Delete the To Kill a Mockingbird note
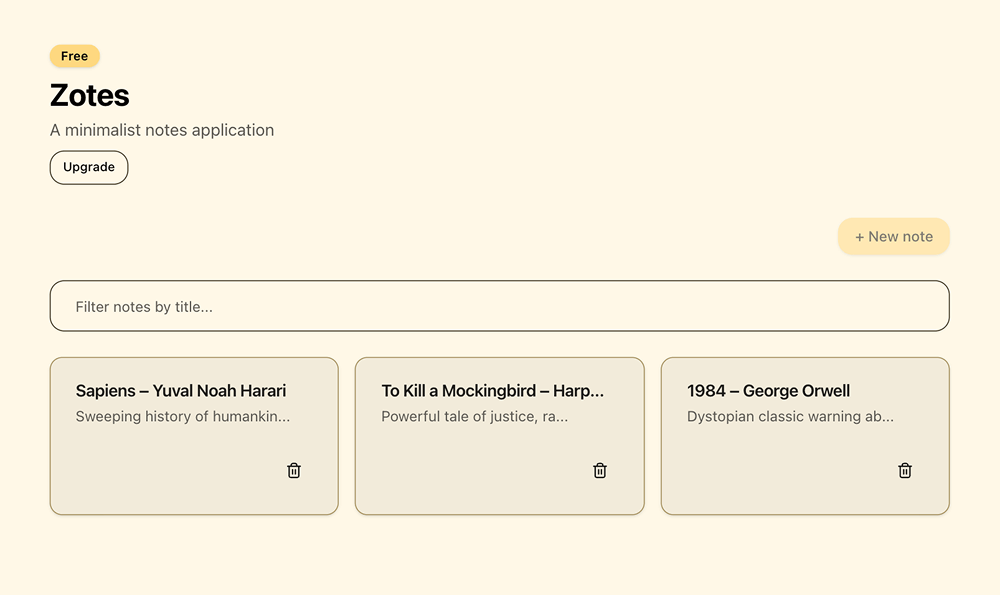 click(x=599, y=470)
